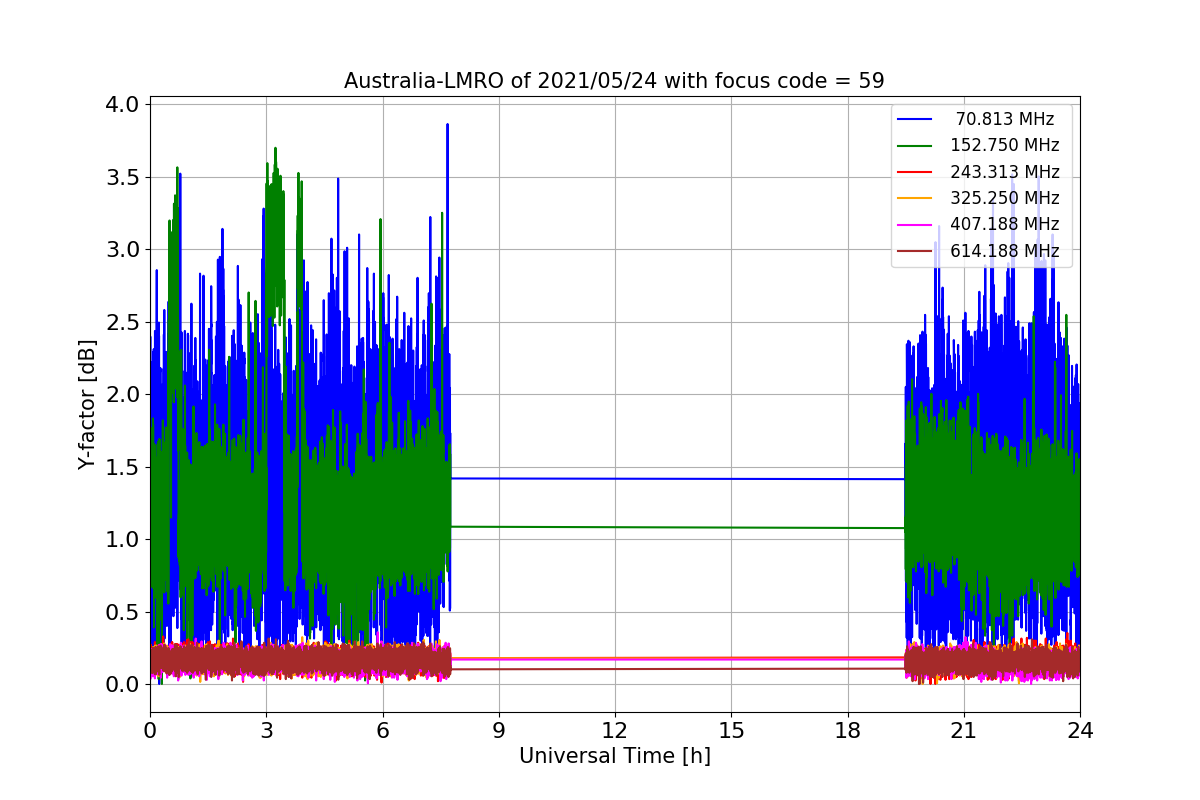Screen dimensions: 1200x800
Task: Click the x-axis tick label 9
Action: (499, 730)
